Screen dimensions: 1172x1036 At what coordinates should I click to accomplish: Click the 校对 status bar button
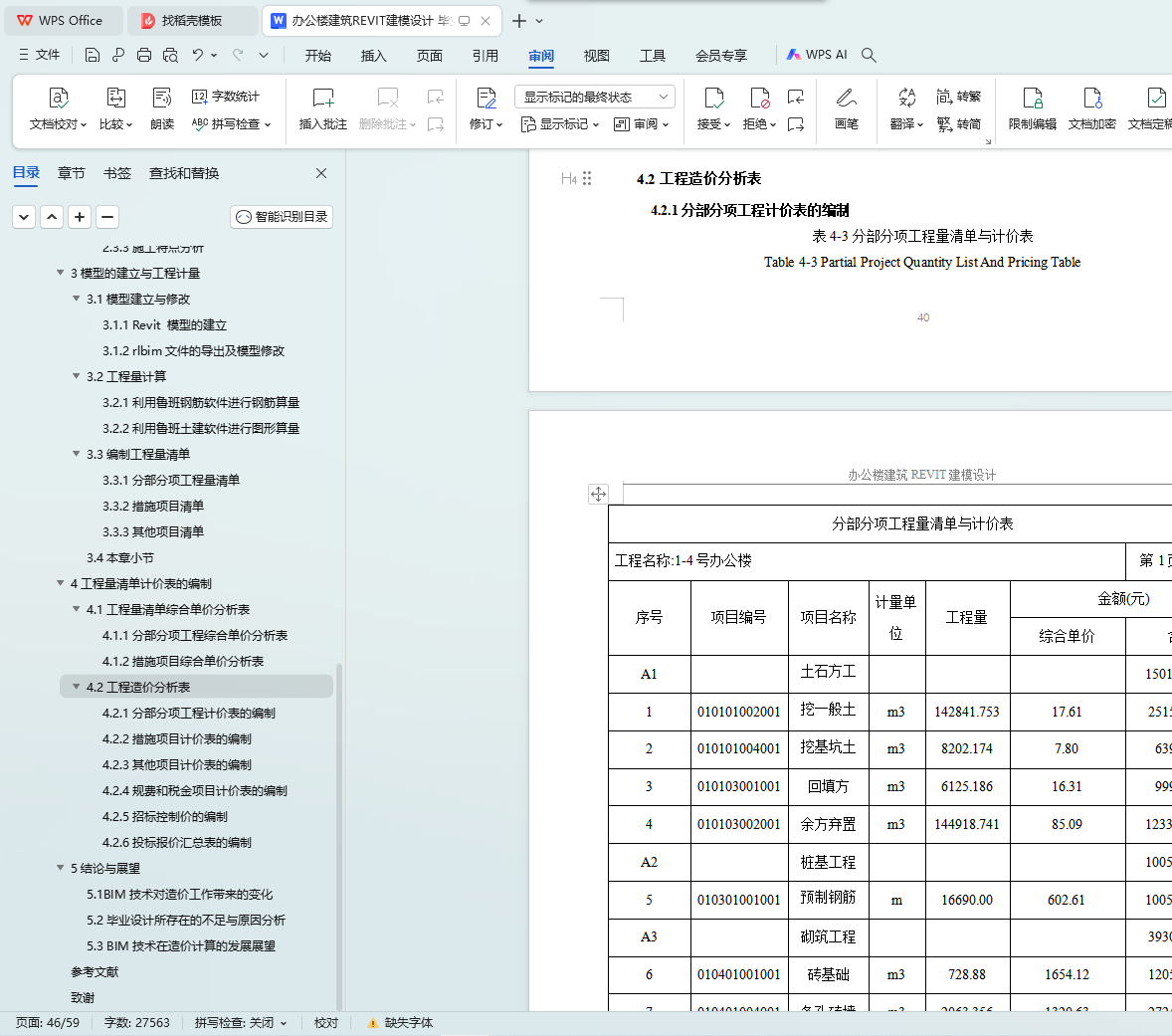coord(326,1022)
